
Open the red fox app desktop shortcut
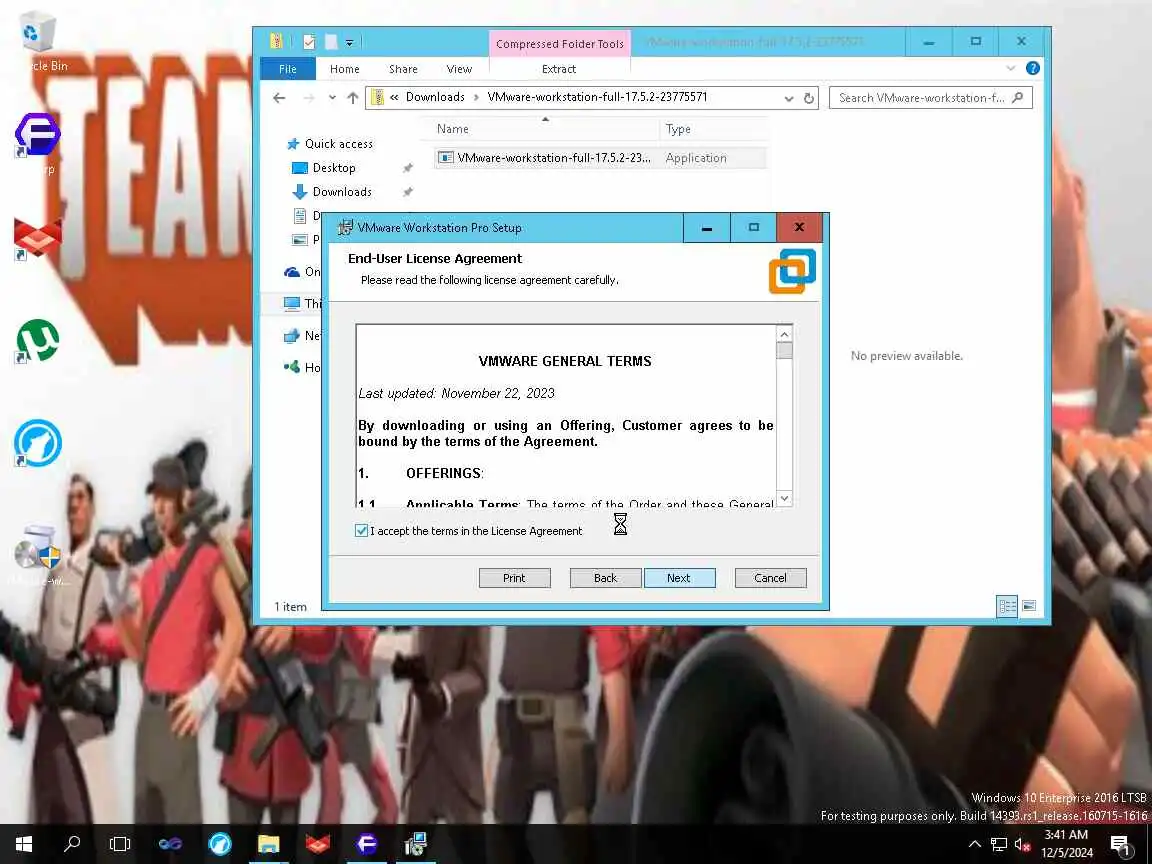click(37, 238)
